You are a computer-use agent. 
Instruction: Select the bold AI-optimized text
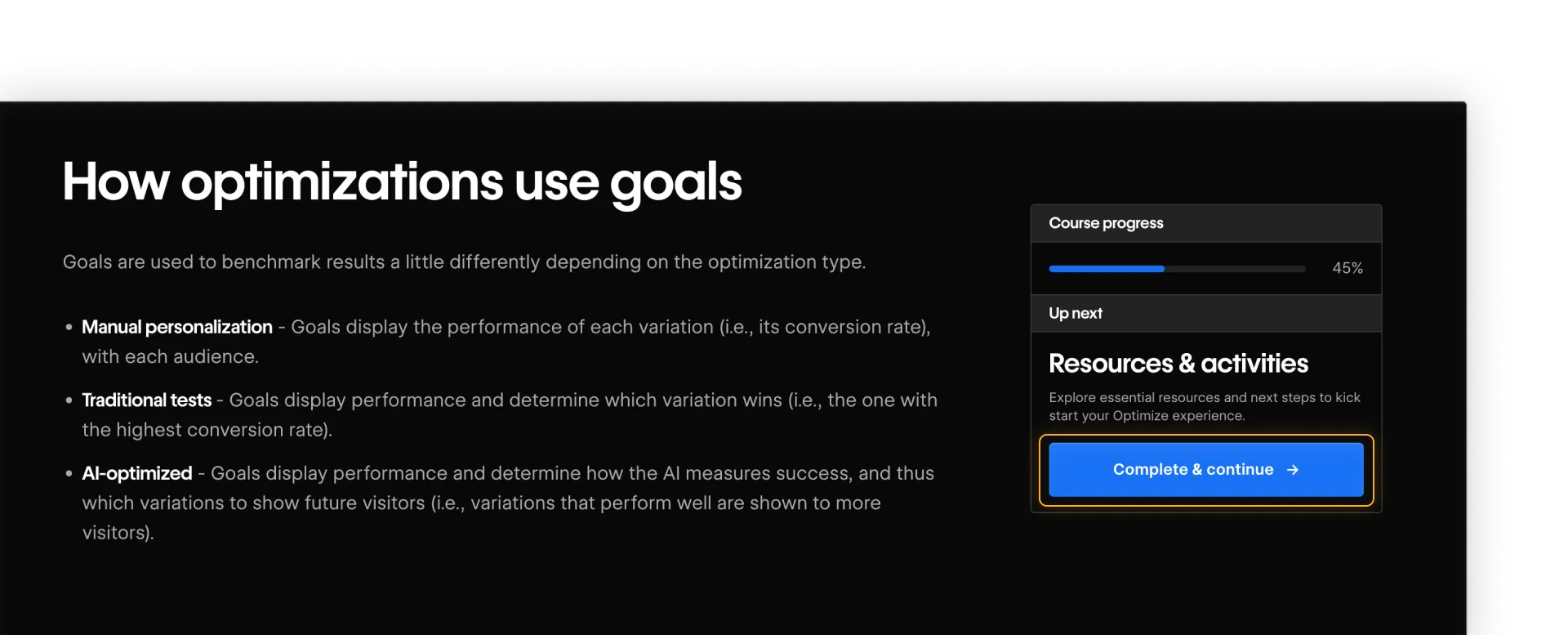pyautogui.click(x=136, y=472)
